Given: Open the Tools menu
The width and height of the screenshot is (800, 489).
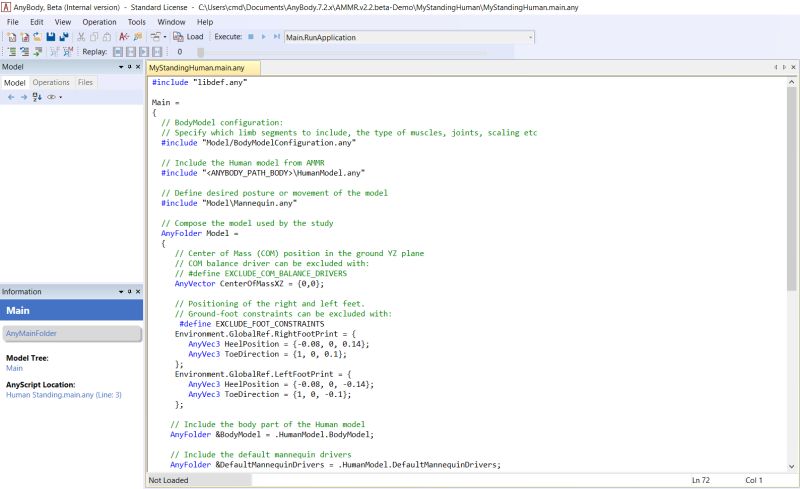Looking at the screenshot, I should pyautogui.click(x=136, y=22).
